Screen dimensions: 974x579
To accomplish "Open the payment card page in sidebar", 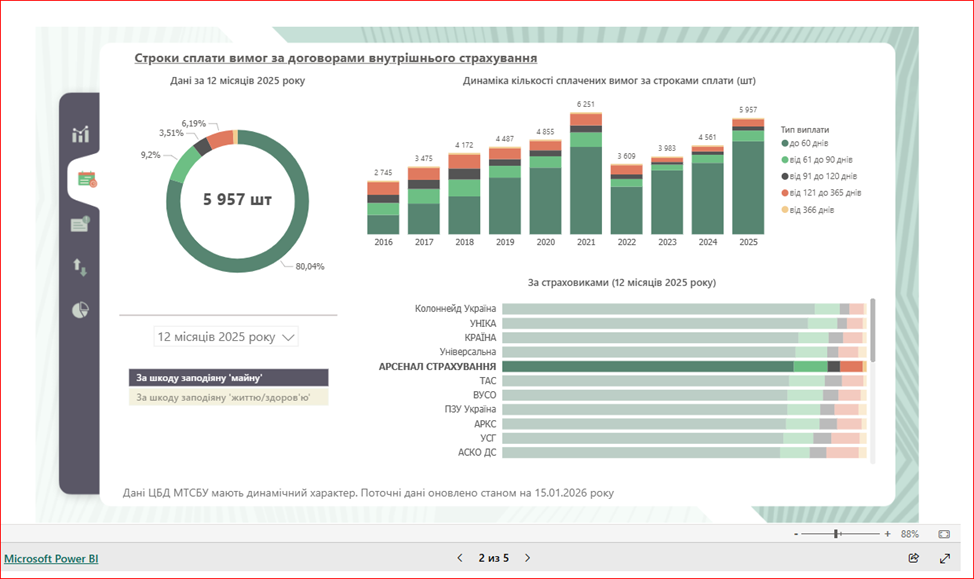I will point(80,225).
